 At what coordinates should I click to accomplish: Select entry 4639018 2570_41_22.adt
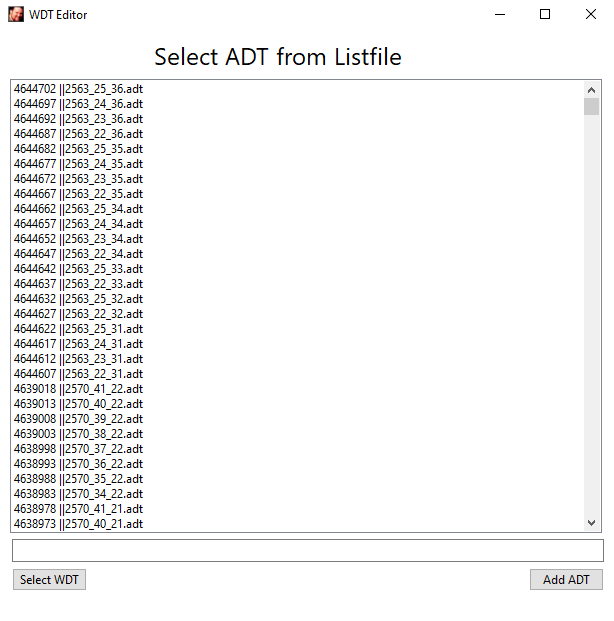point(78,389)
